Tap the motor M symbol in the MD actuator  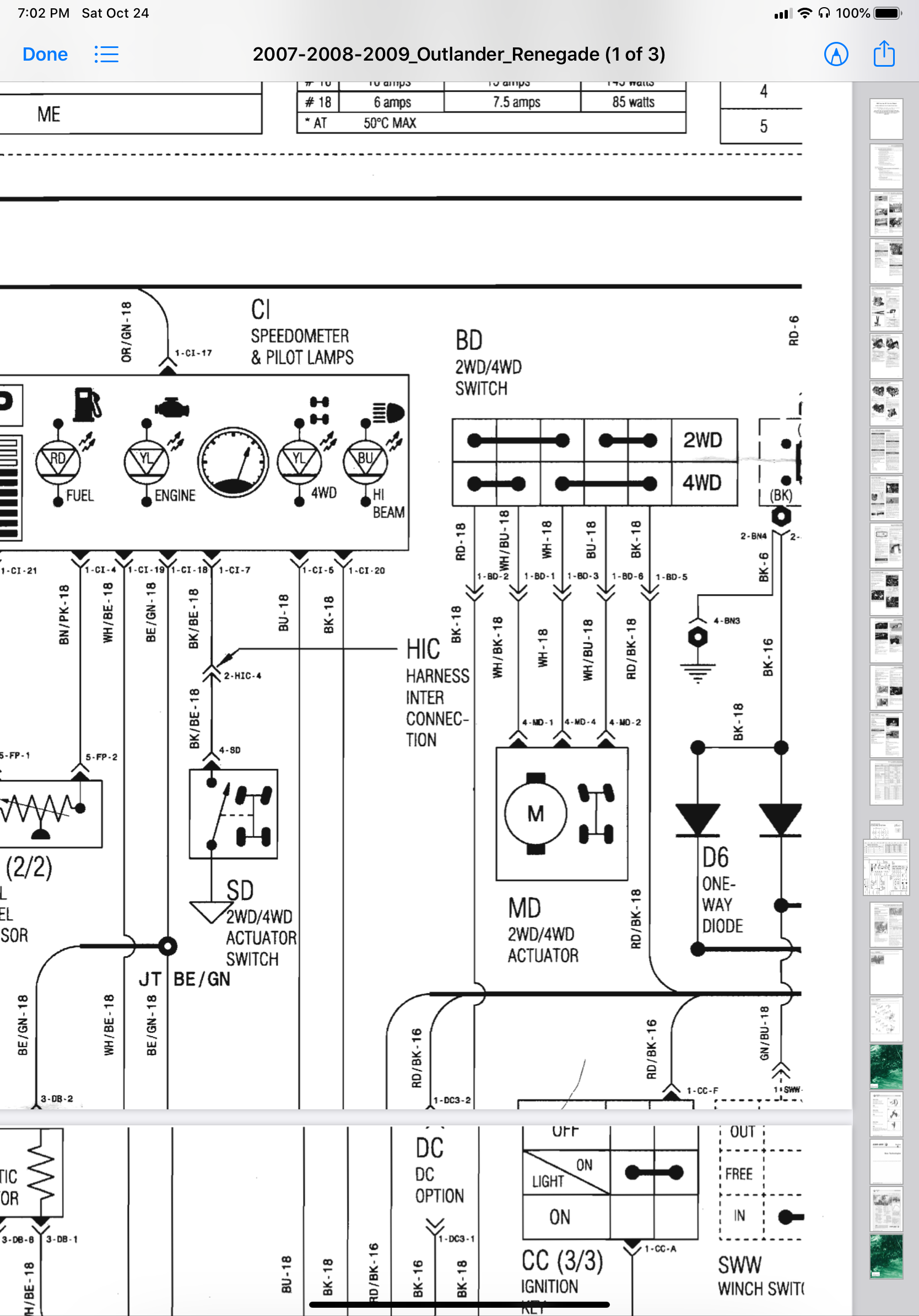(x=535, y=813)
